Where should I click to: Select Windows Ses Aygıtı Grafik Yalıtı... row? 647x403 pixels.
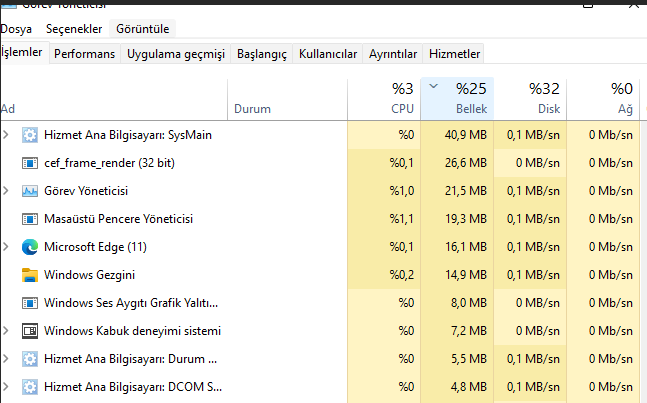pos(320,303)
